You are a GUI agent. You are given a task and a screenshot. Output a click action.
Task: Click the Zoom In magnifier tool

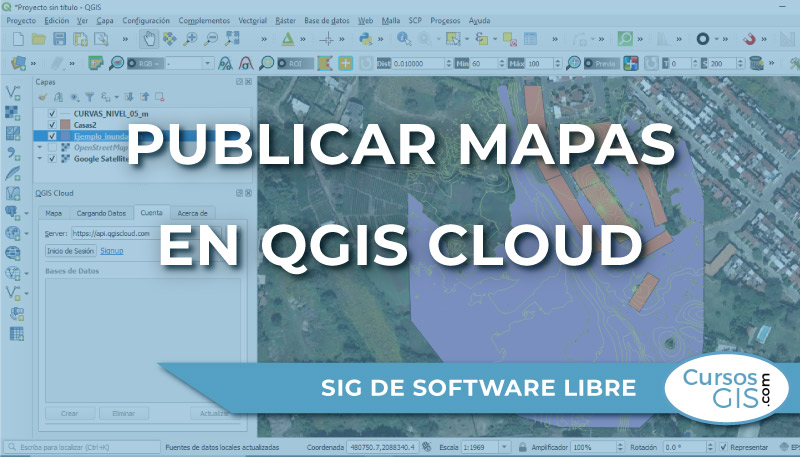point(189,39)
